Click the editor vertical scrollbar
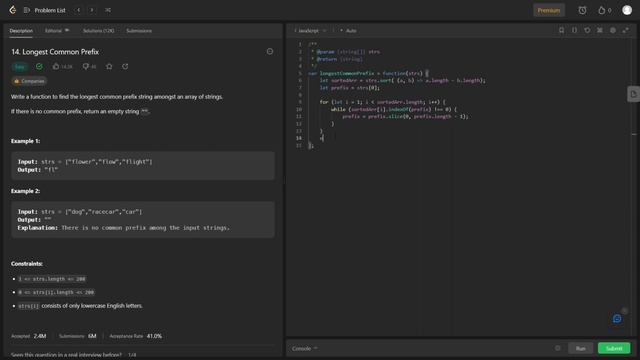 (634, 188)
